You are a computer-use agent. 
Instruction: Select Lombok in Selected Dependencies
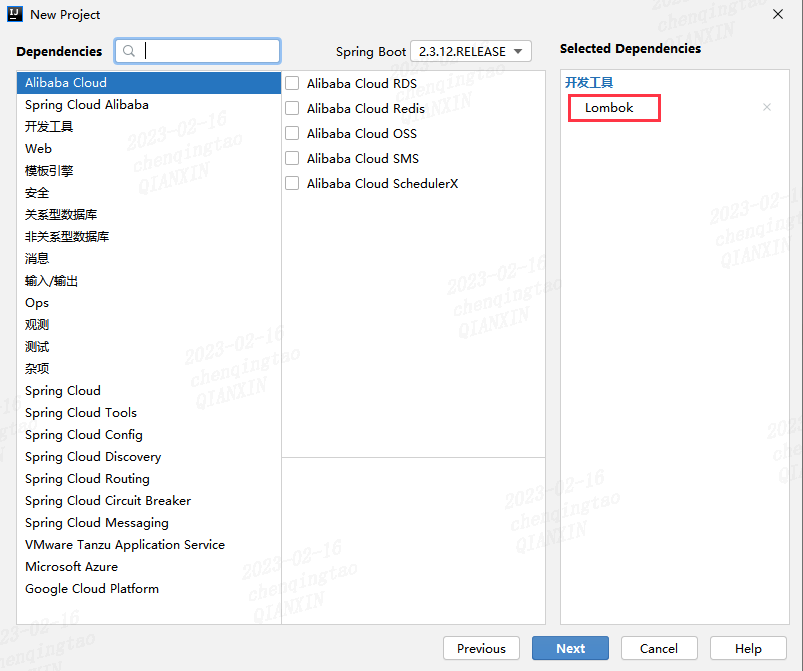pos(609,108)
